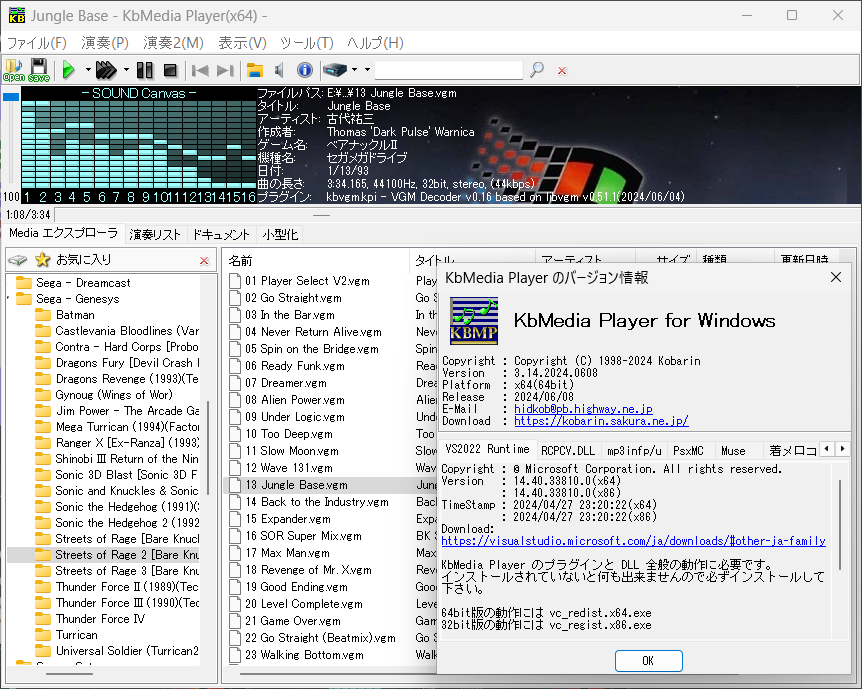Viewport: 862px width, 689px height.
Task: Switch to the 小型化 tab
Action: 280,235
